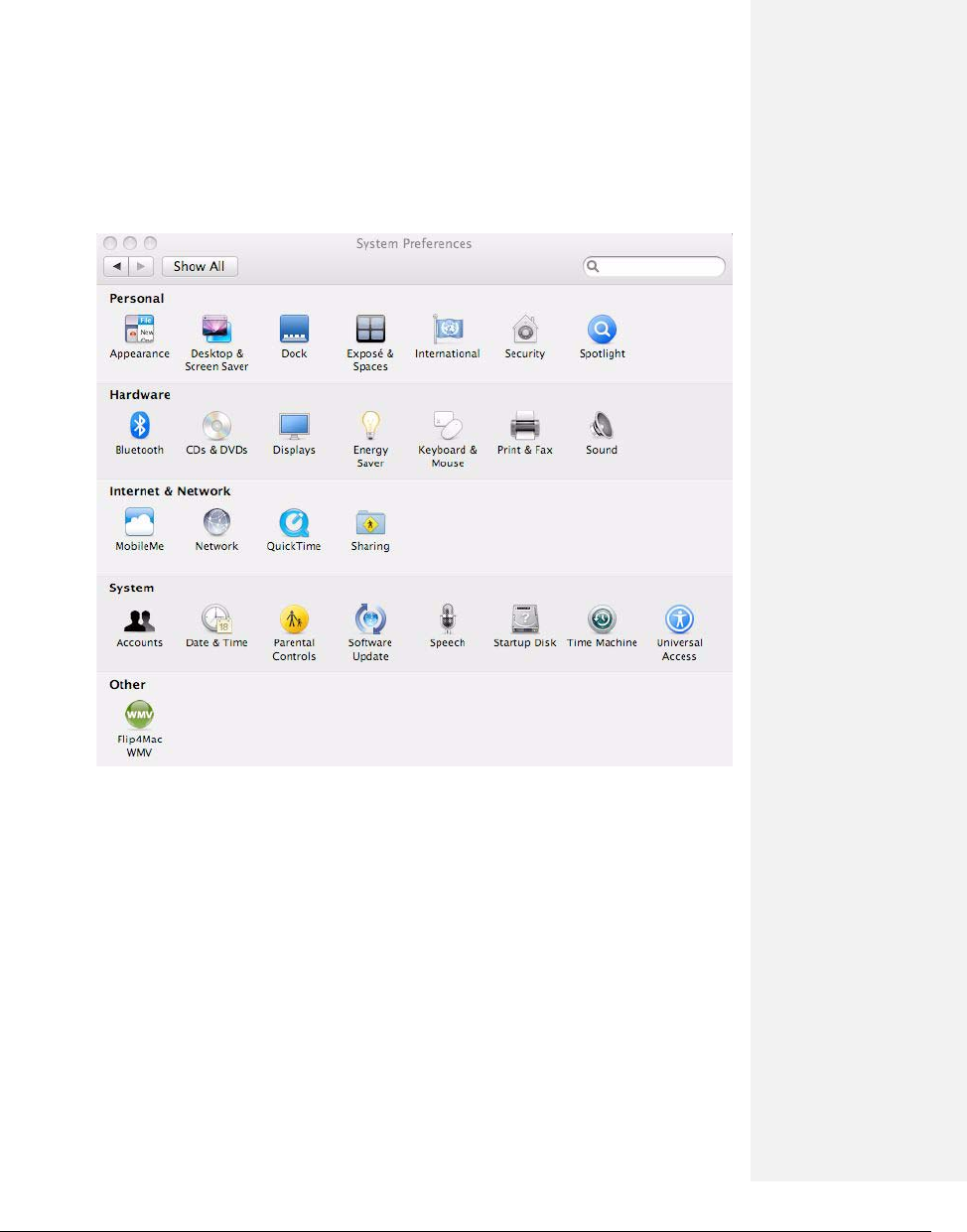Open Time Machine settings
Image resolution: width=967 pixels, height=1232 pixels.
(x=602, y=619)
